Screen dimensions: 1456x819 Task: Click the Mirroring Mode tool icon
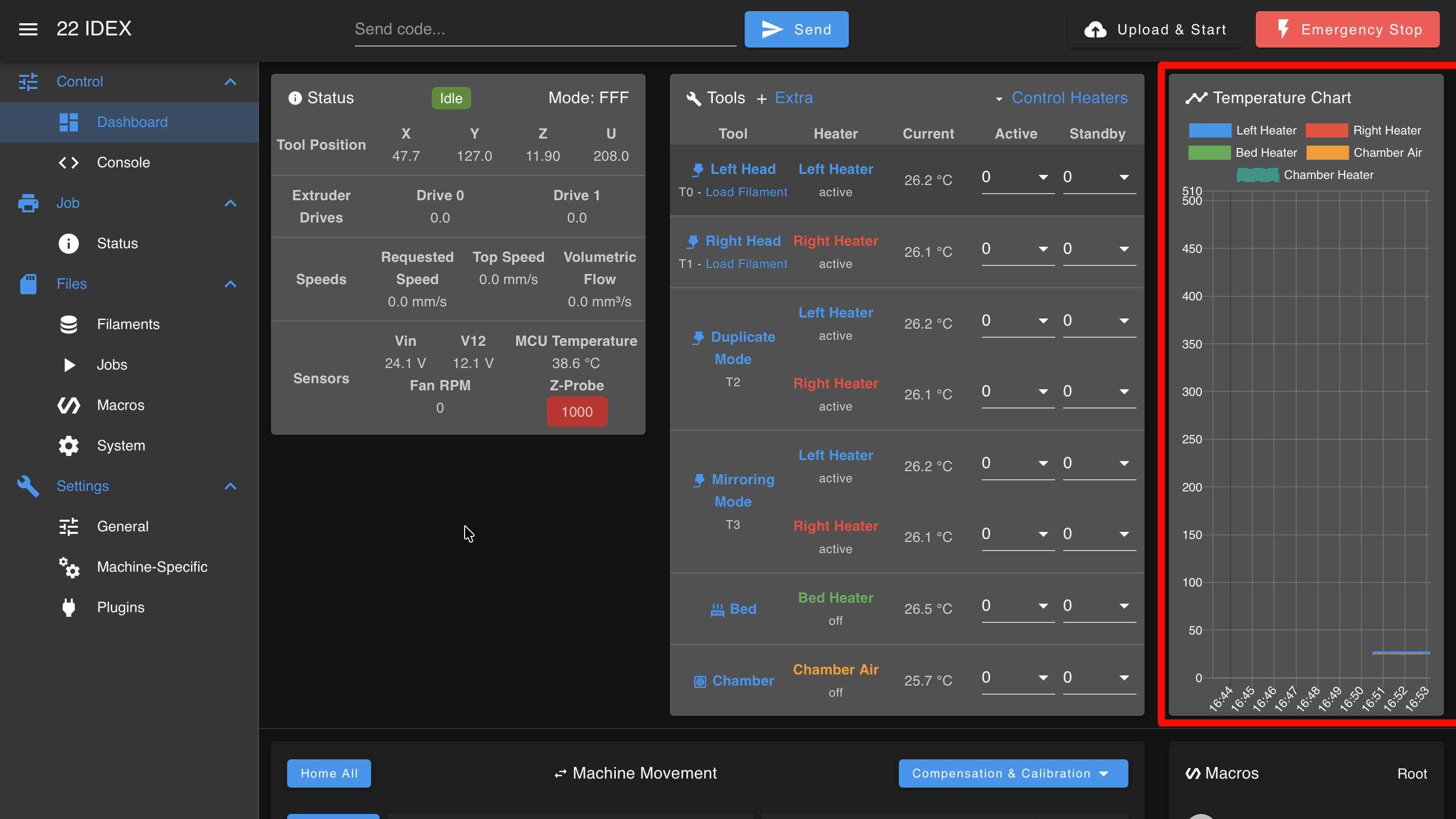tap(699, 480)
